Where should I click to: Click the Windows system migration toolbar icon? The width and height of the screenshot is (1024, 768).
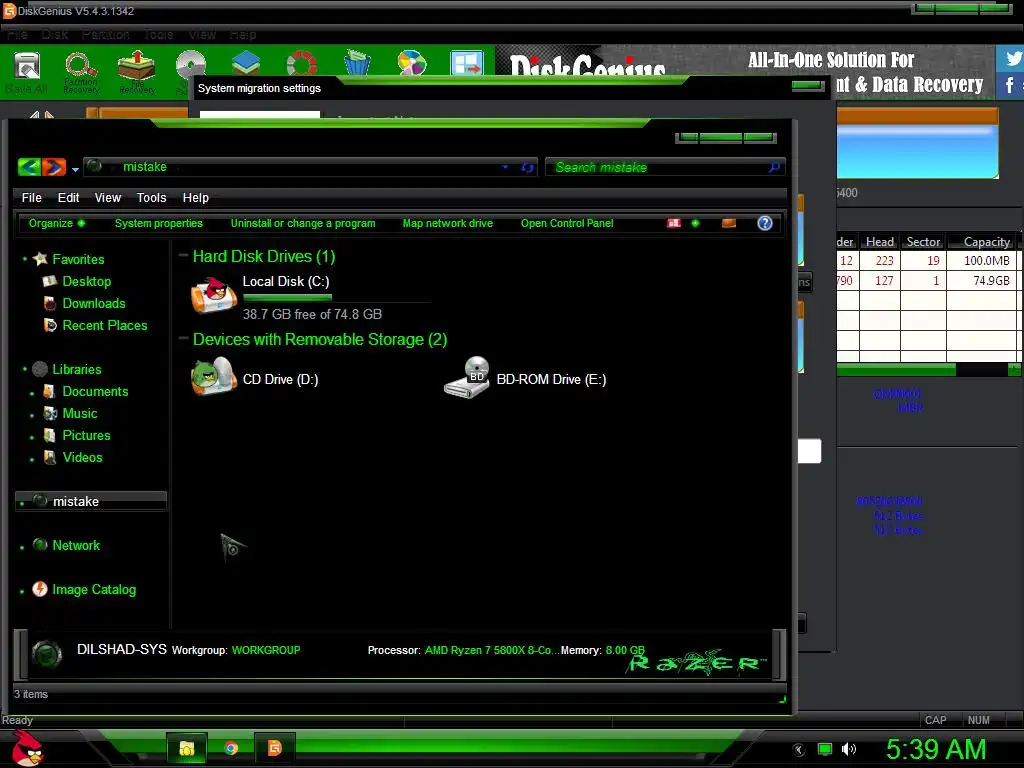coord(466,64)
